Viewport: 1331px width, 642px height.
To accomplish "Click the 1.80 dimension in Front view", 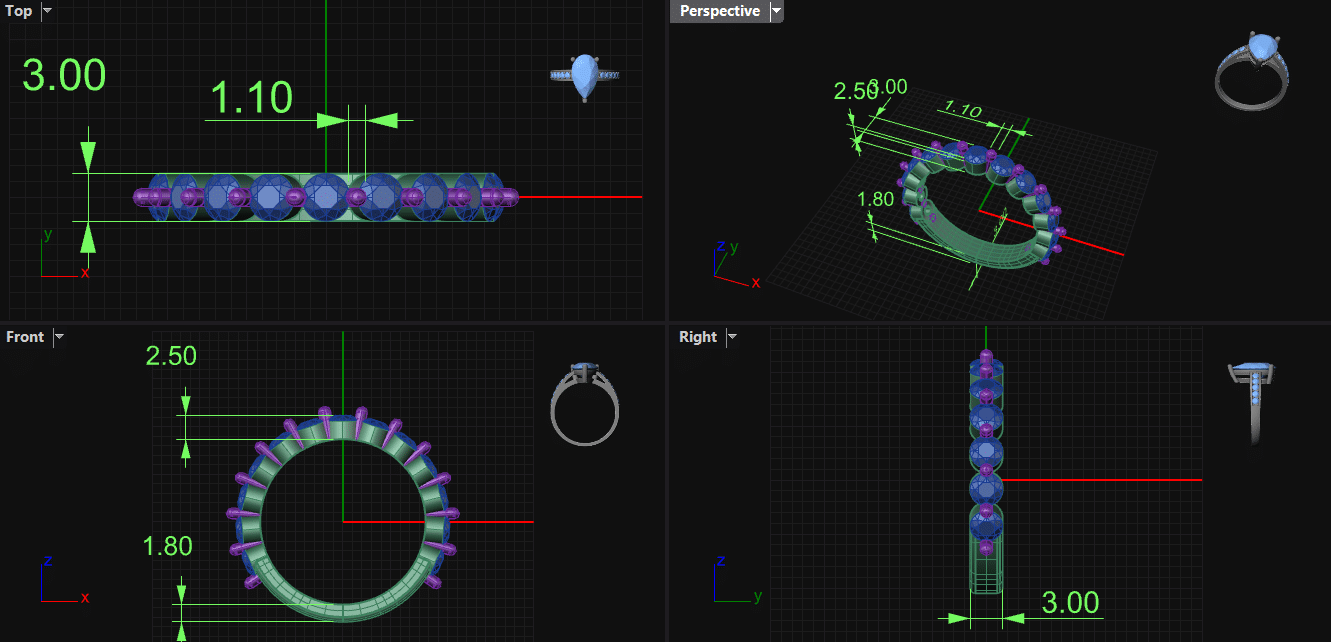I will pos(167,546).
